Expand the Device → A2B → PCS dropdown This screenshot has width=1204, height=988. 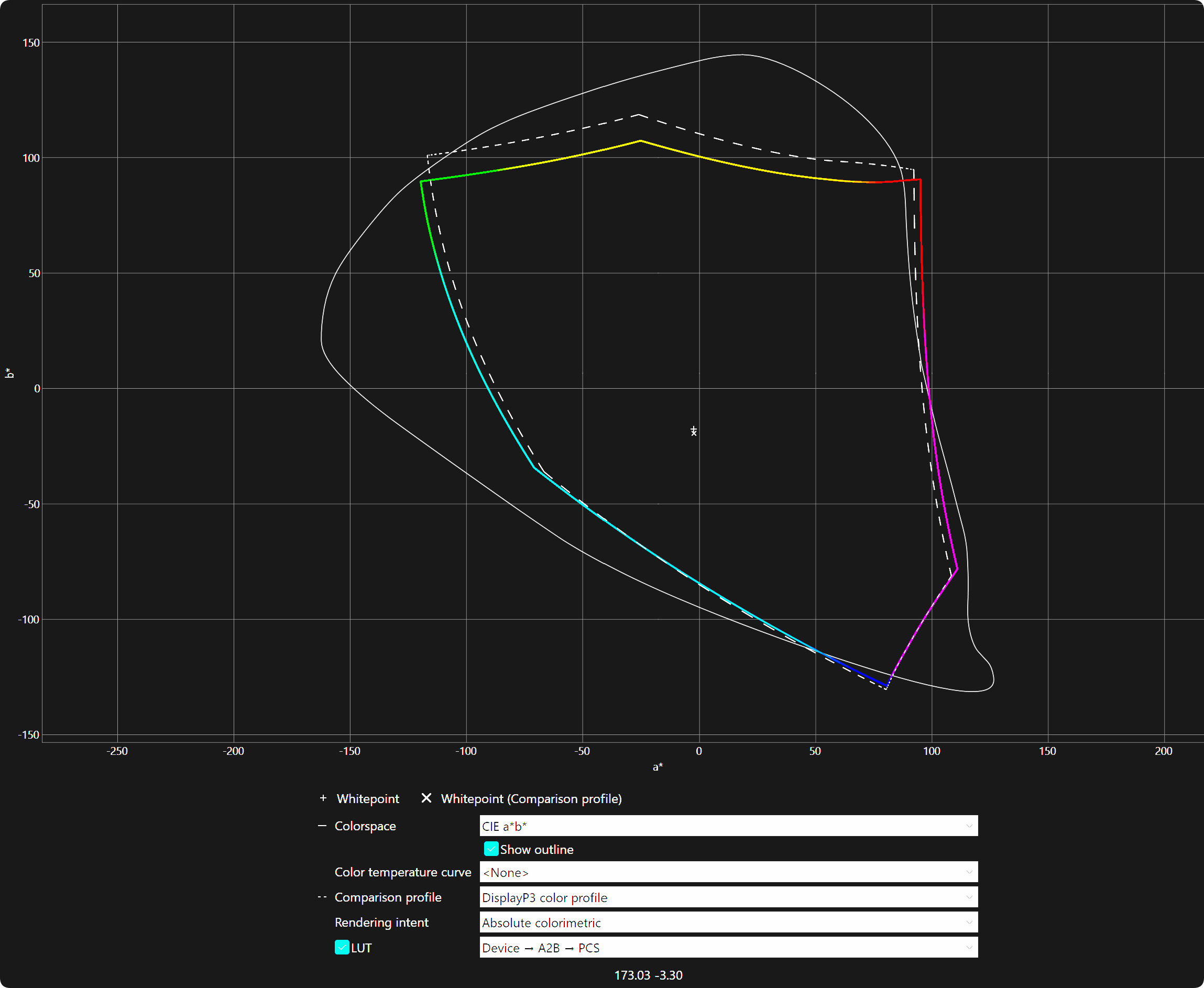pyautogui.click(x=728, y=948)
